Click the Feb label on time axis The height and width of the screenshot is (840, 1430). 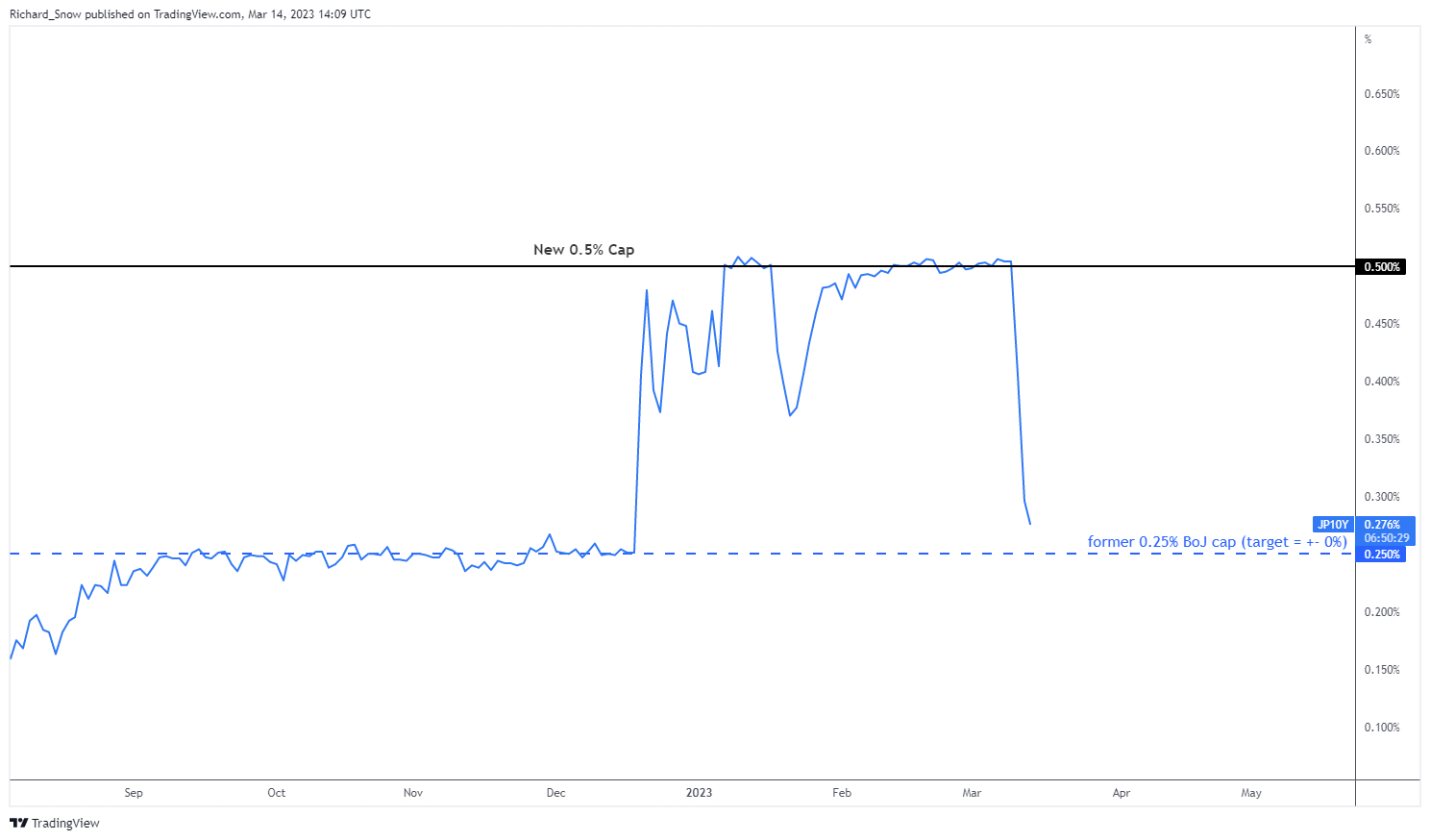coord(842,793)
